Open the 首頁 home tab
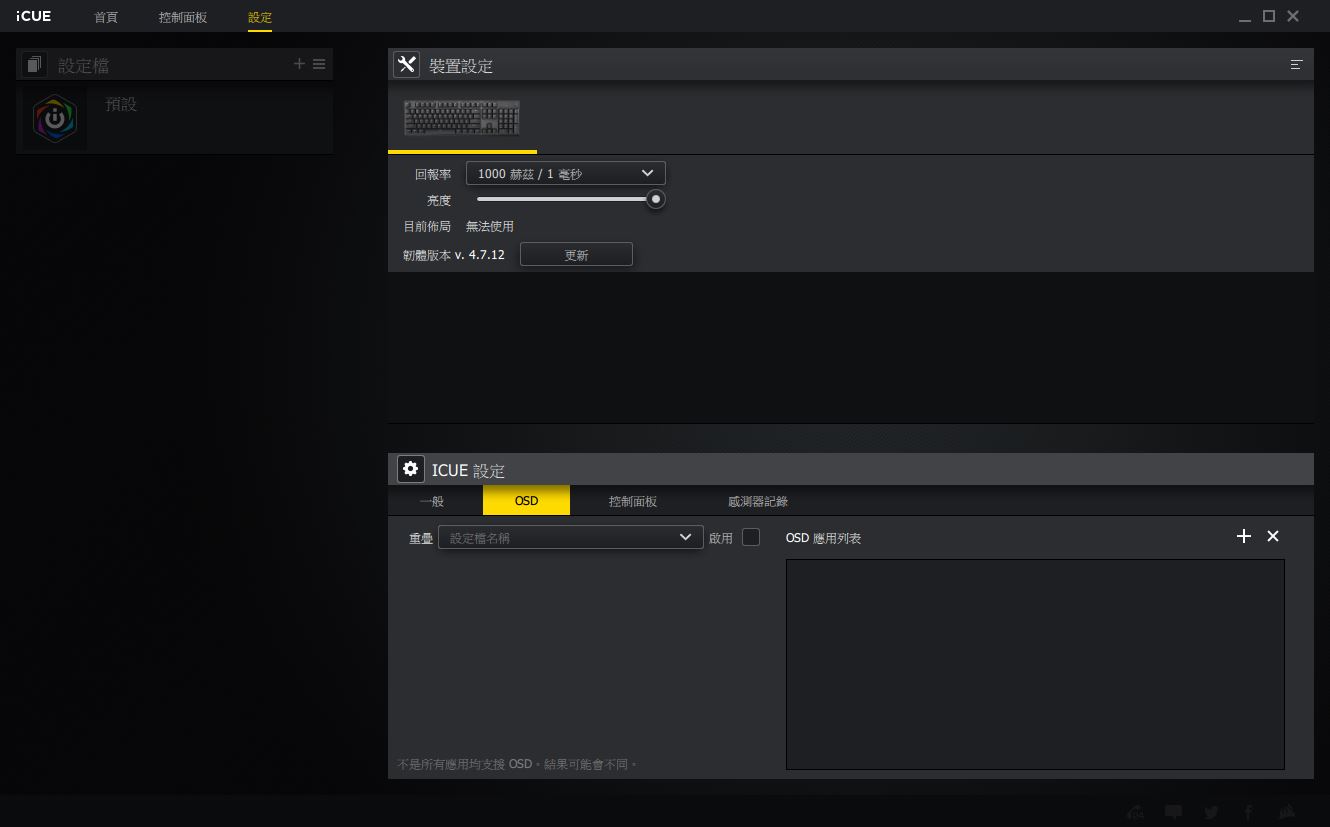Screen dimensions: 1330x827 tap(106, 18)
